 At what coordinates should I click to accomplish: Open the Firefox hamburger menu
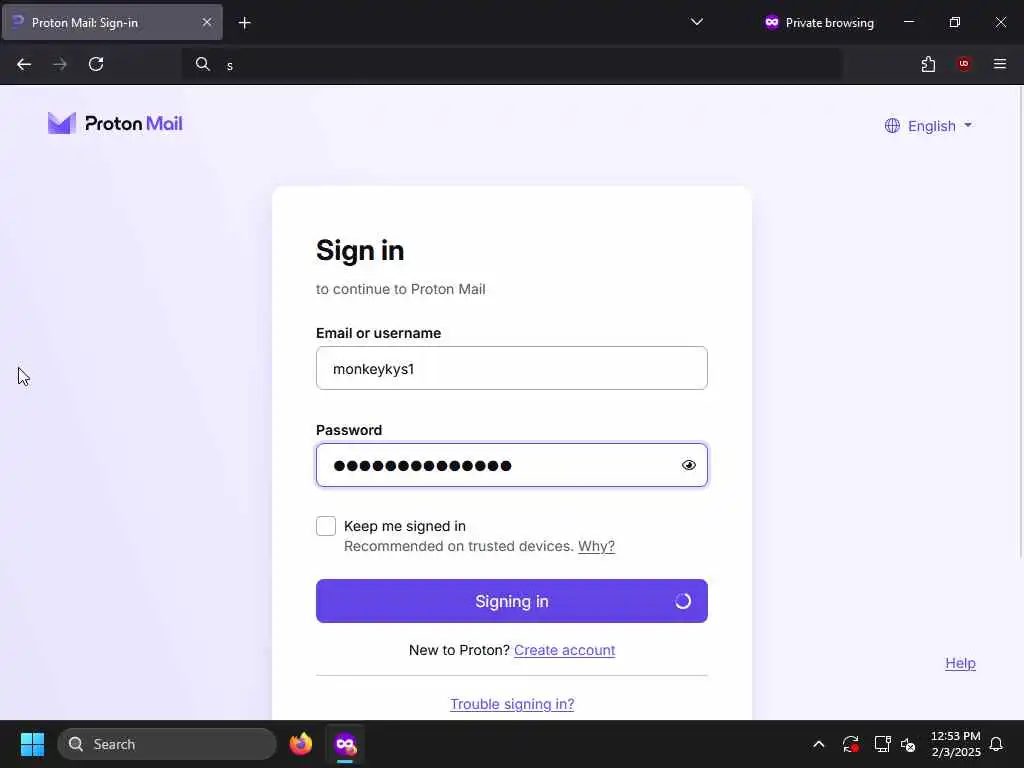(x=999, y=64)
